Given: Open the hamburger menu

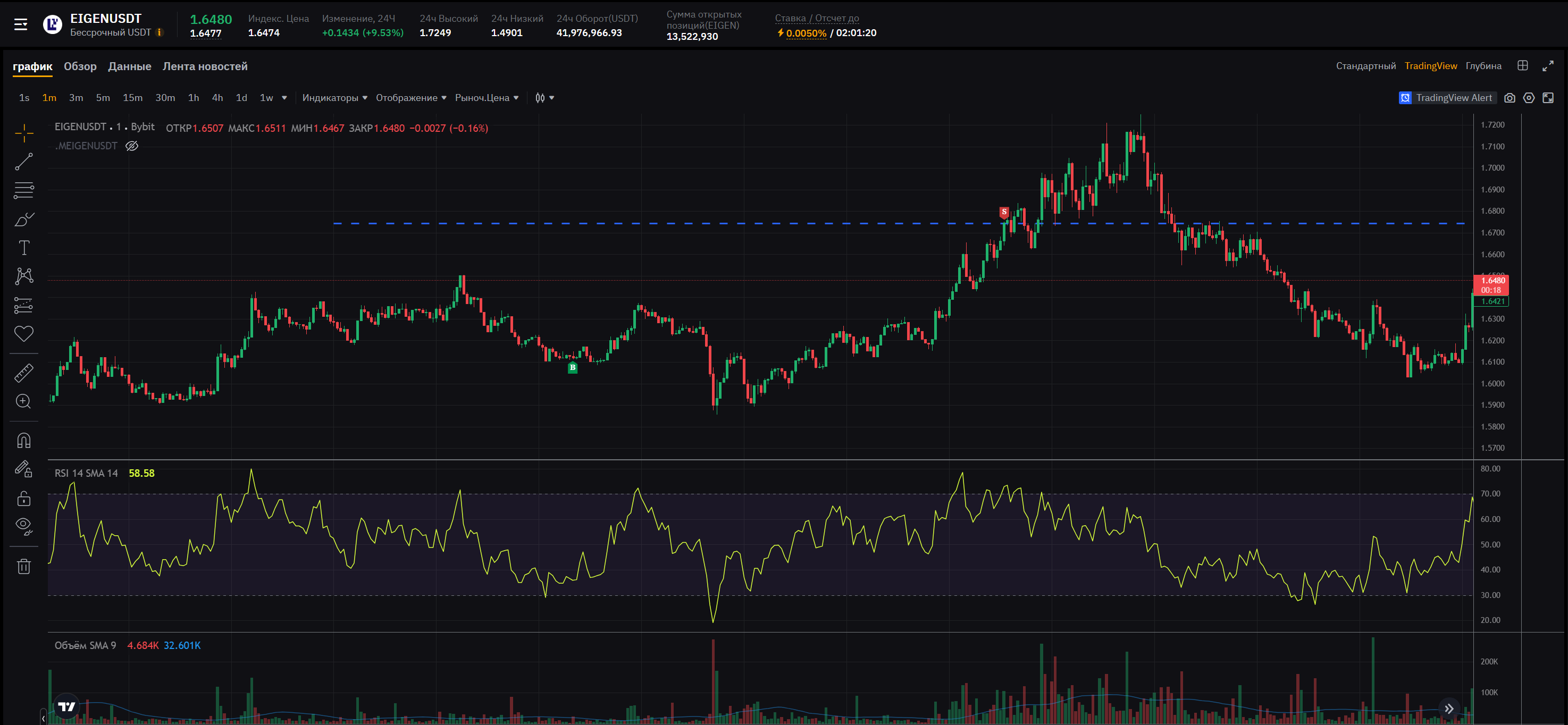Looking at the screenshot, I should (21, 24).
